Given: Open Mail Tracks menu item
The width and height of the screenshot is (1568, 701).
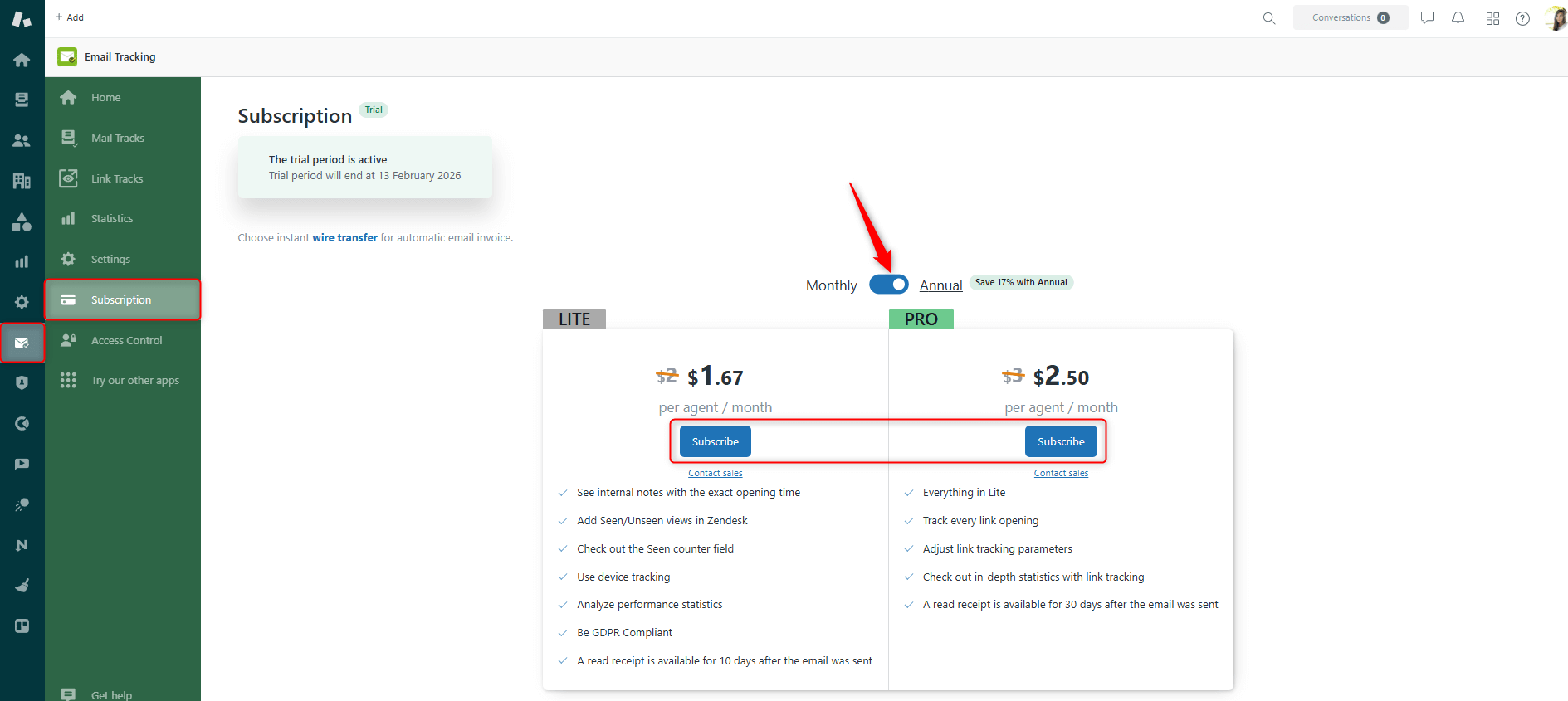Looking at the screenshot, I should 123,138.
